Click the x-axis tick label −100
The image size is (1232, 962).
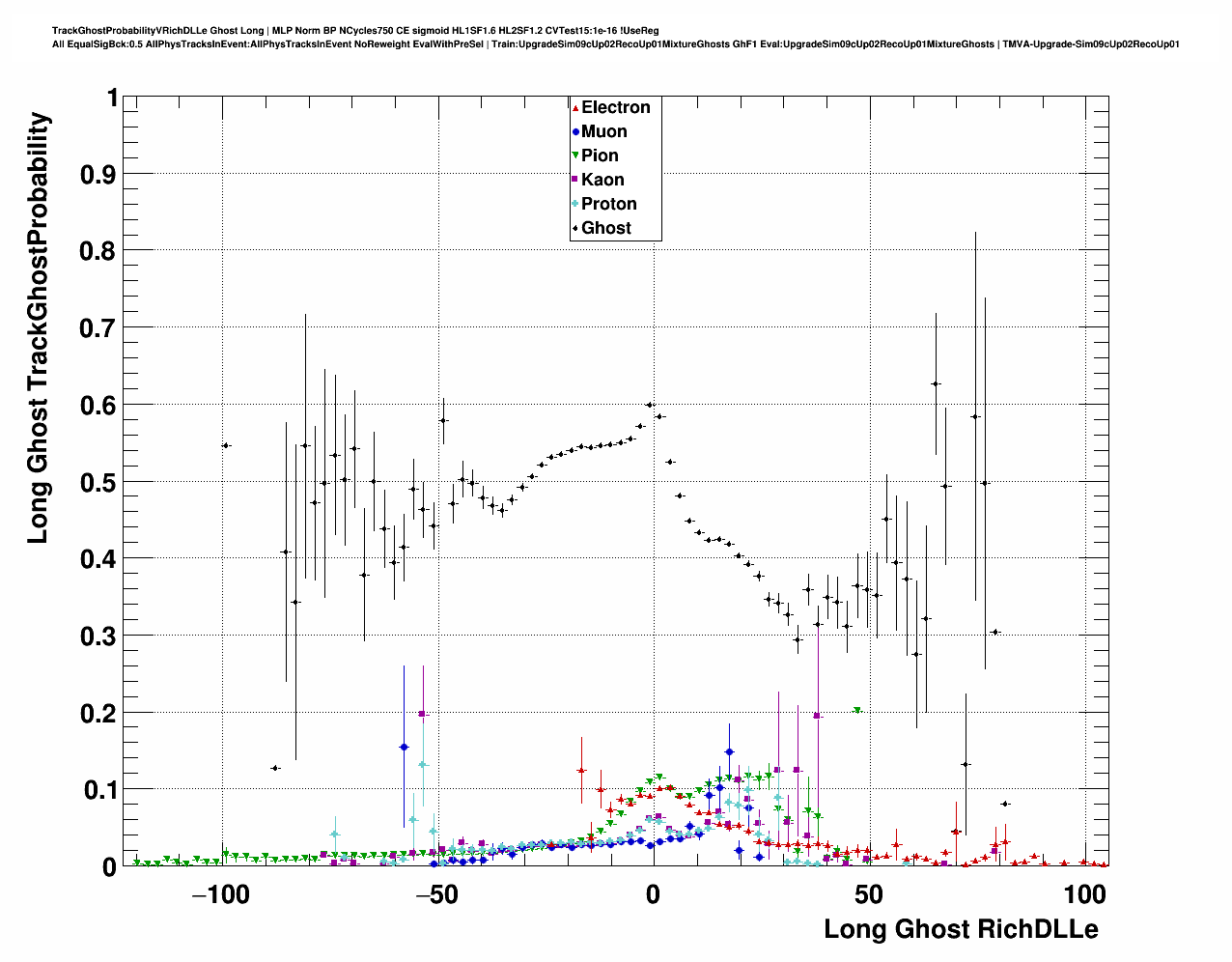point(221,894)
